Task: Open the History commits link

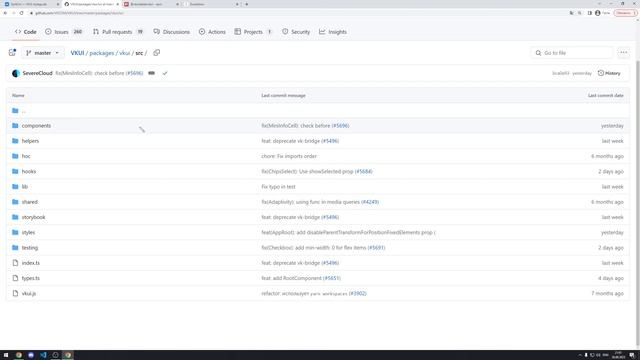Action: (609, 73)
